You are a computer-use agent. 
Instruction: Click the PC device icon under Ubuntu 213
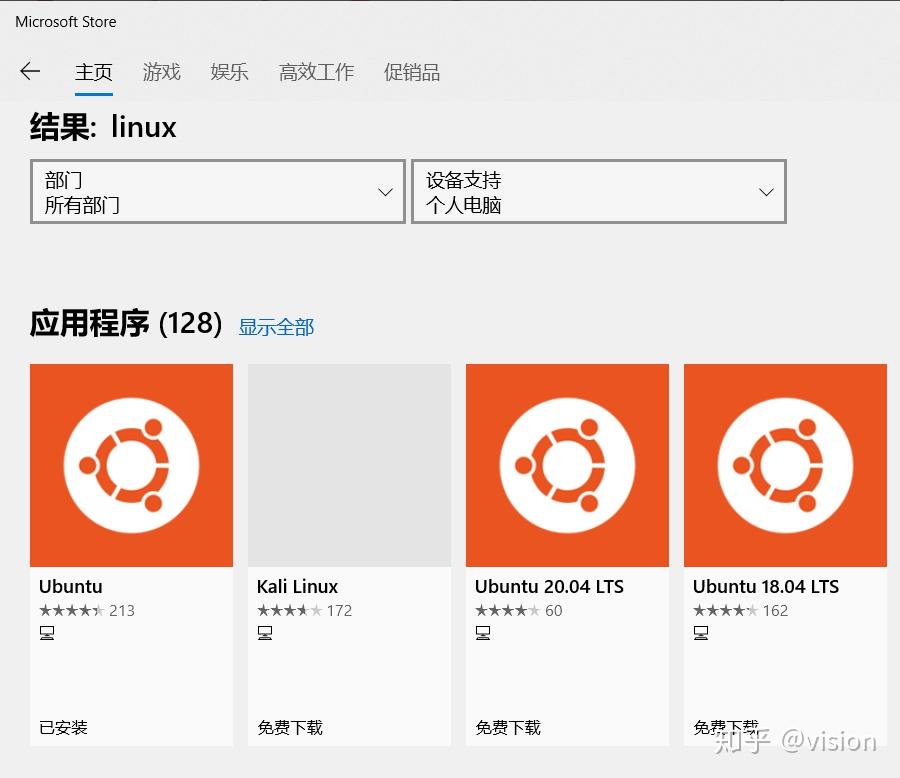tap(47, 633)
